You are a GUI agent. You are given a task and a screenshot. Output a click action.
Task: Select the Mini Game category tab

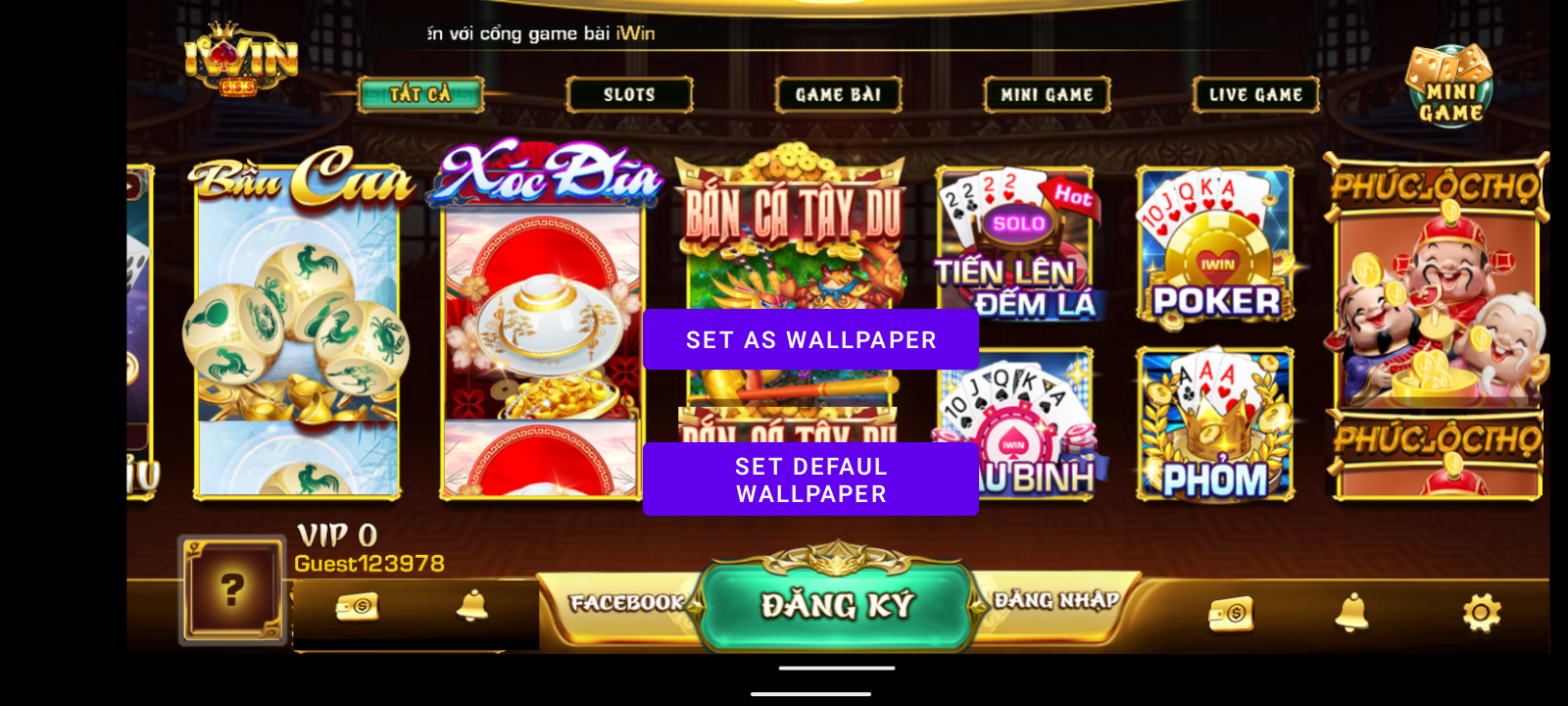tap(1047, 95)
